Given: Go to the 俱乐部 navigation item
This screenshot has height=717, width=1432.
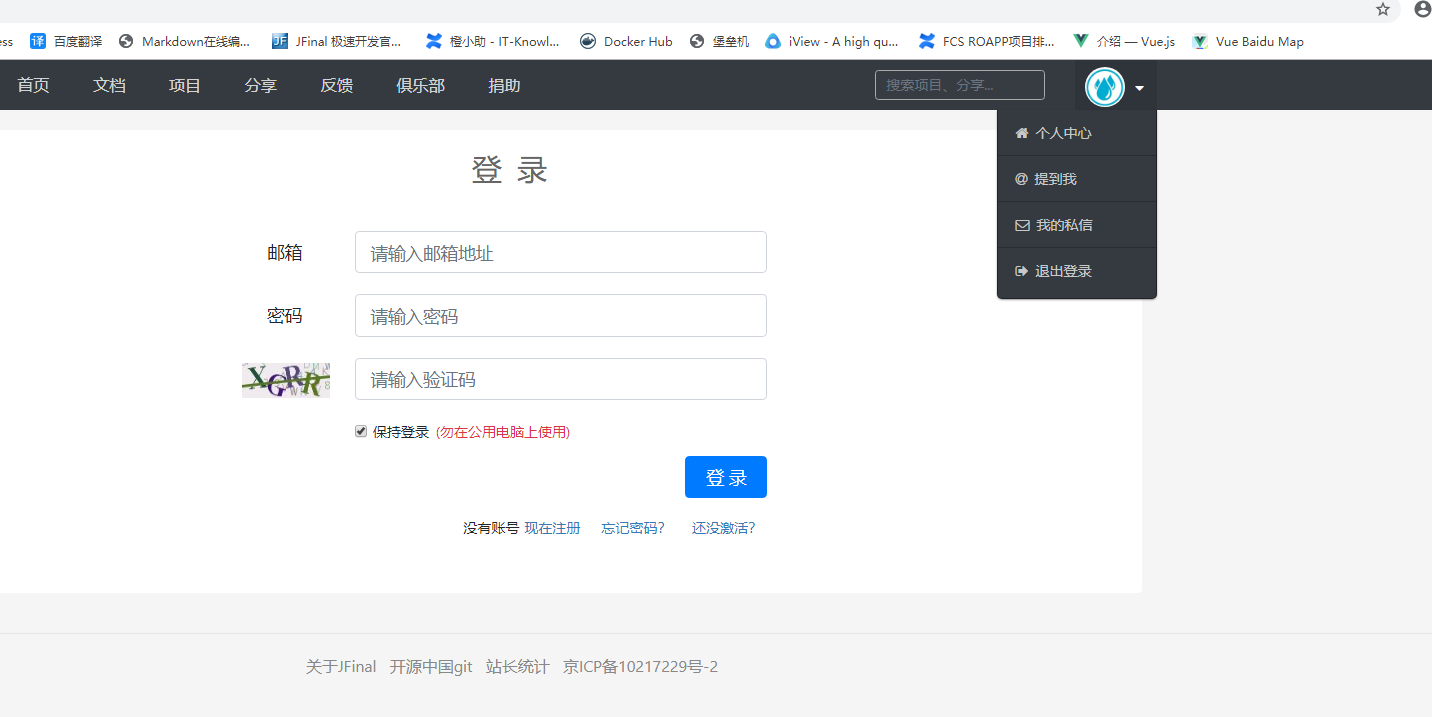Looking at the screenshot, I should point(420,85).
